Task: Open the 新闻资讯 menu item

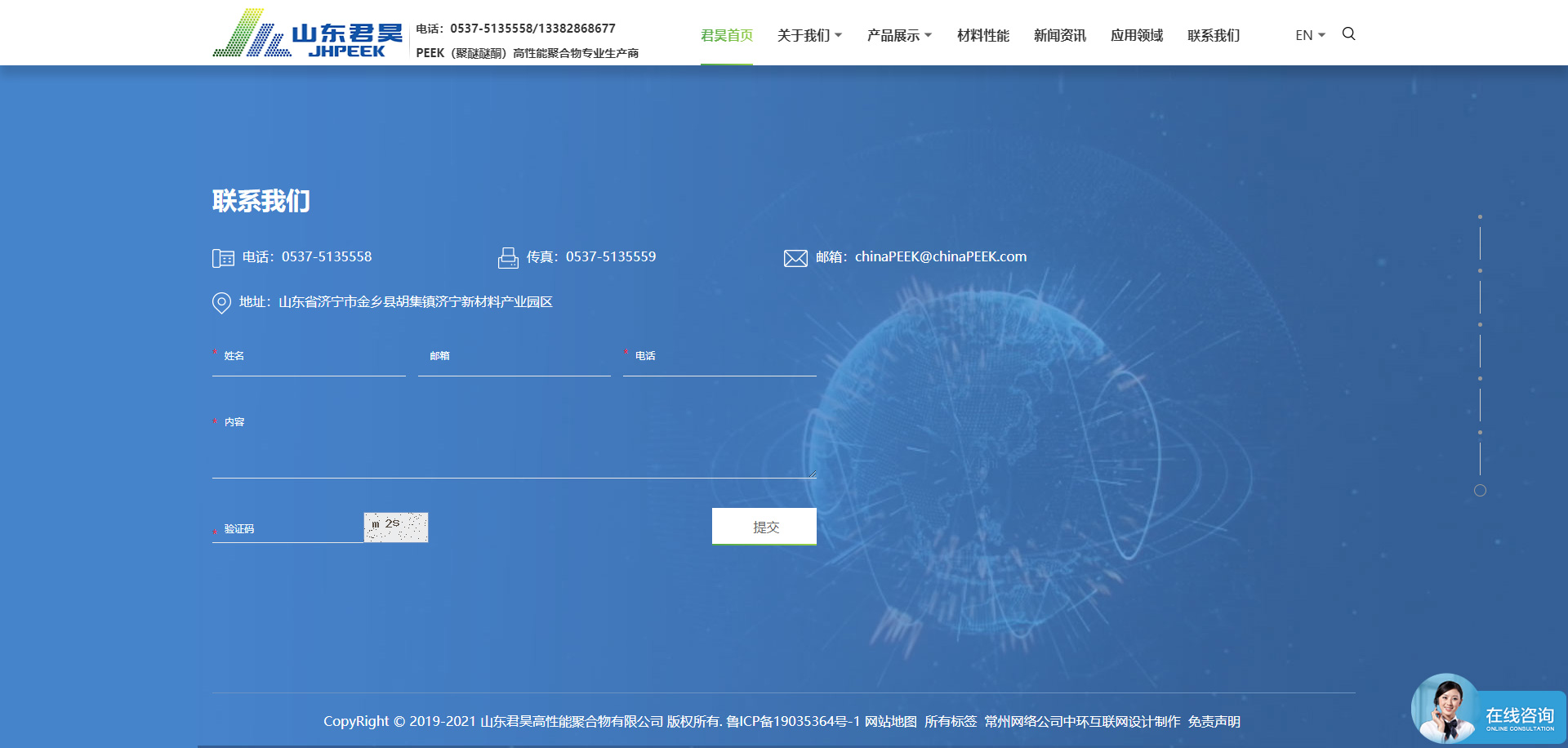Action: (1059, 35)
